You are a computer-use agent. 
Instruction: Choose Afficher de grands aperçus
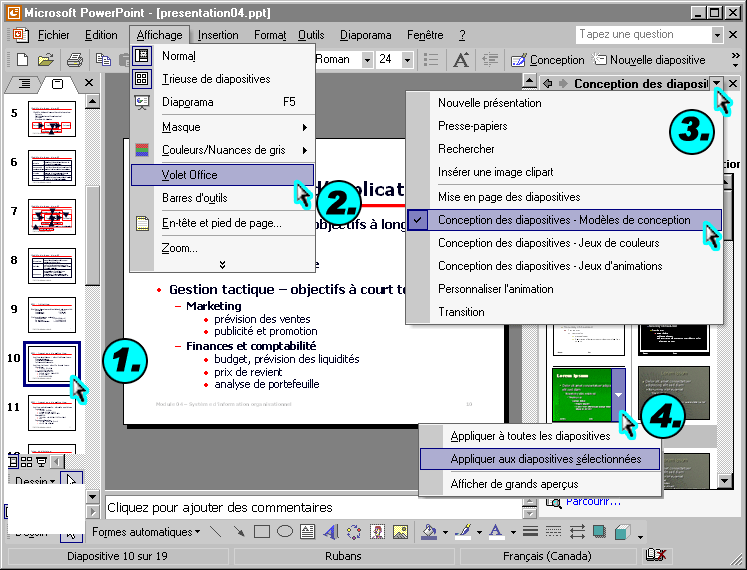540,484
